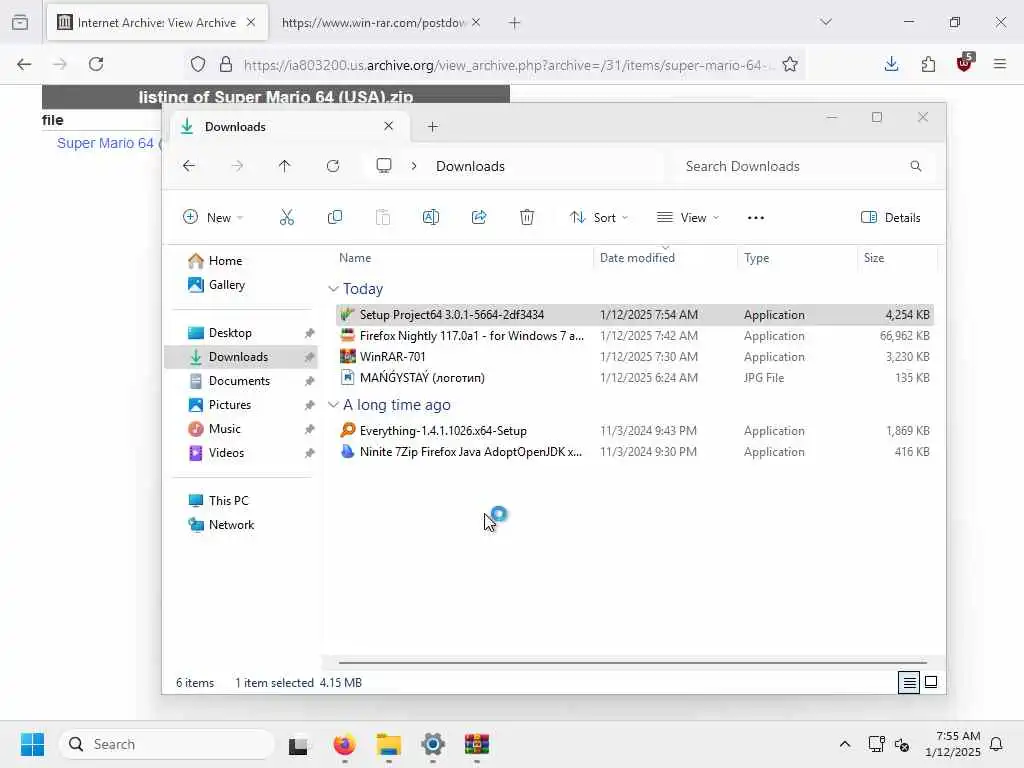The height and width of the screenshot is (768, 1024).
Task: Open Firefox downloads panel icon
Action: (891, 64)
